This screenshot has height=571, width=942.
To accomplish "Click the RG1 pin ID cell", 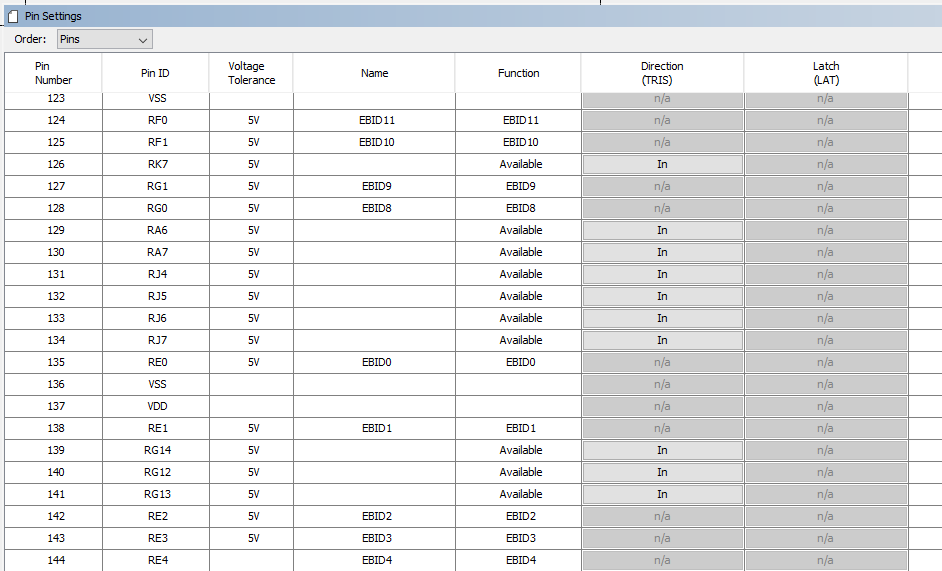I will (156, 186).
